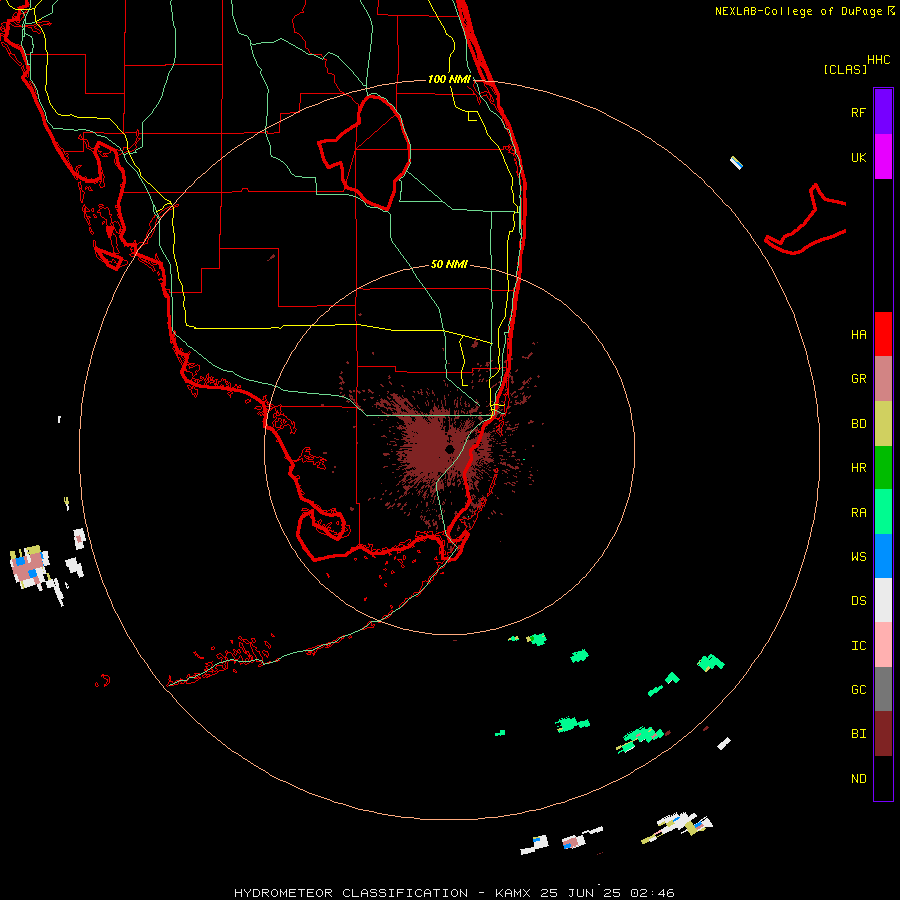Click the "WS" legend label
This screenshot has width=900, height=900.
858,556
